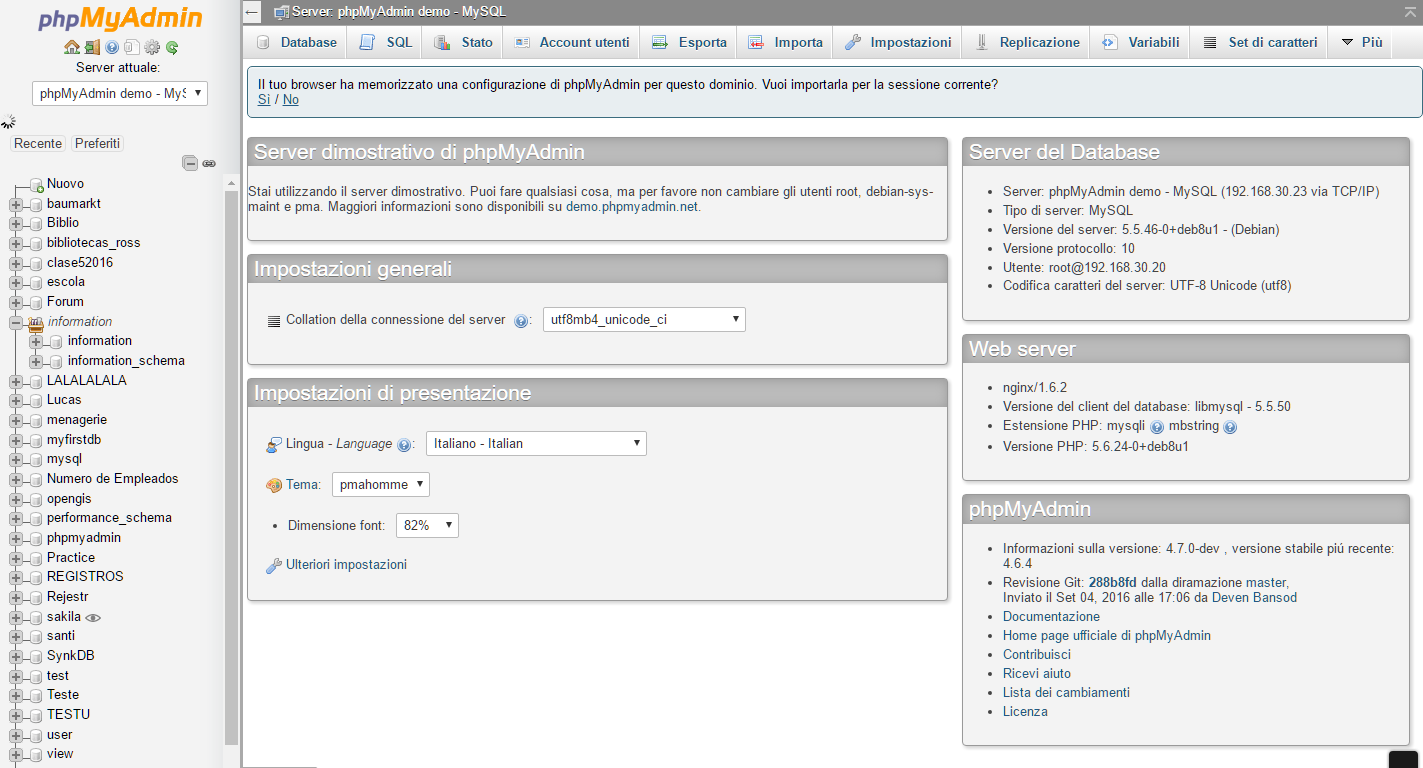This screenshot has height=768, width=1423.
Task: Open help icon next to mbstring
Action: coord(1230,426)
